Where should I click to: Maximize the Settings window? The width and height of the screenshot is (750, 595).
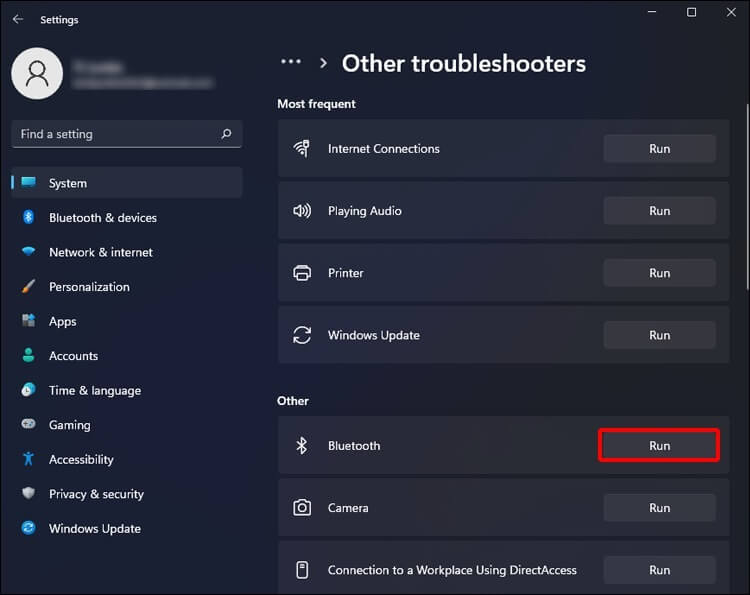(x=691, y=12)
